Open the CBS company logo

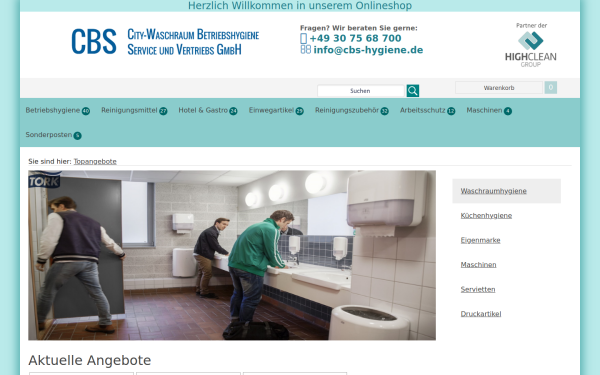point(94,41)
